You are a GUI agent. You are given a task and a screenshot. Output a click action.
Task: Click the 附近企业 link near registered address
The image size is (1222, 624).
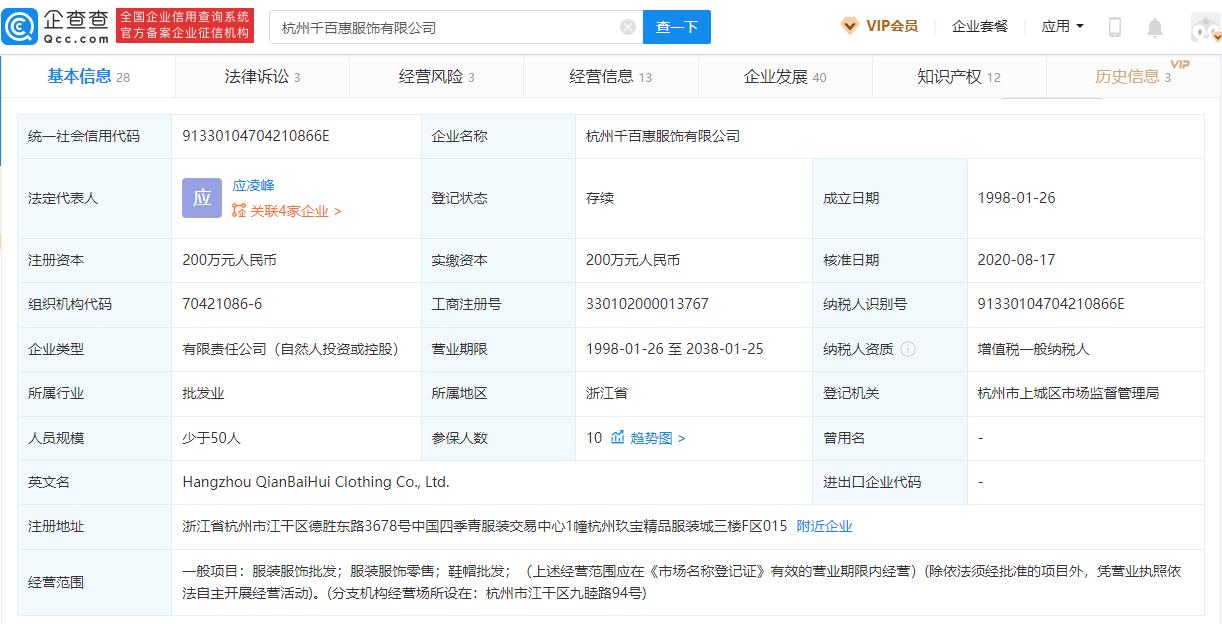click(x=824, y=525)
